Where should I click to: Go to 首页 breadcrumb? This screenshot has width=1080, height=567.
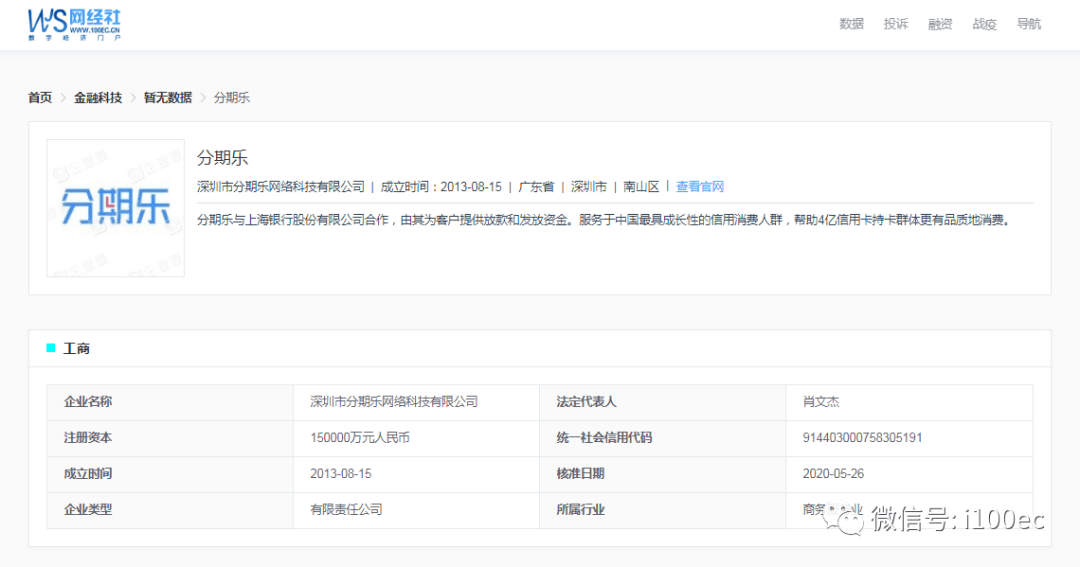[x=40, y=98]
